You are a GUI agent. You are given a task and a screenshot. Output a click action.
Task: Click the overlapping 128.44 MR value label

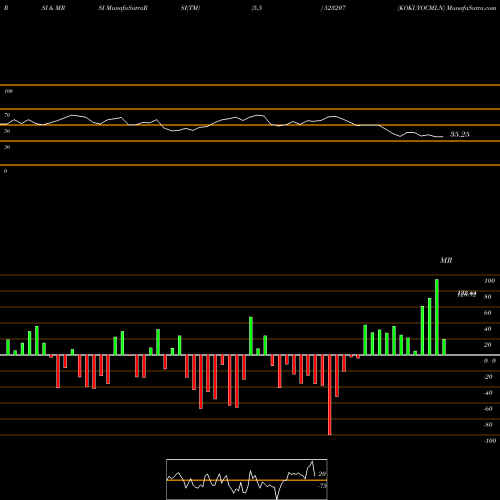(x=467, y=294)
